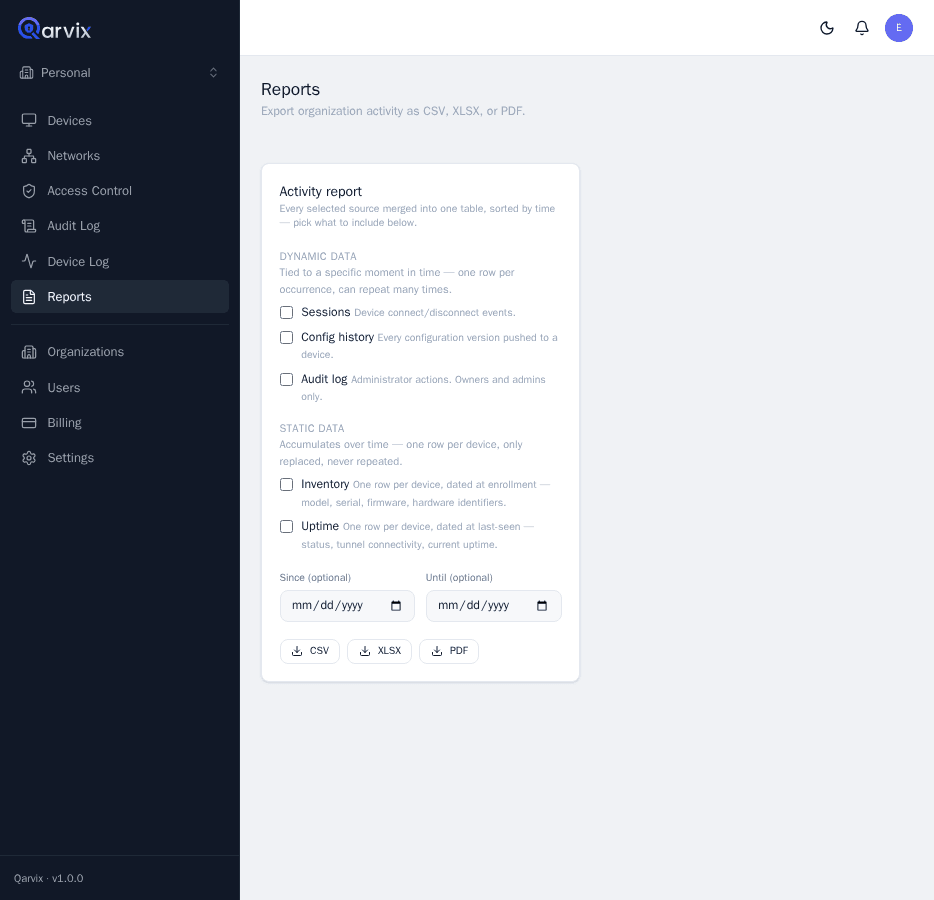Click the Qarvix v1.0.0 version text
This screenshot has height=900, width=934.
49,879
